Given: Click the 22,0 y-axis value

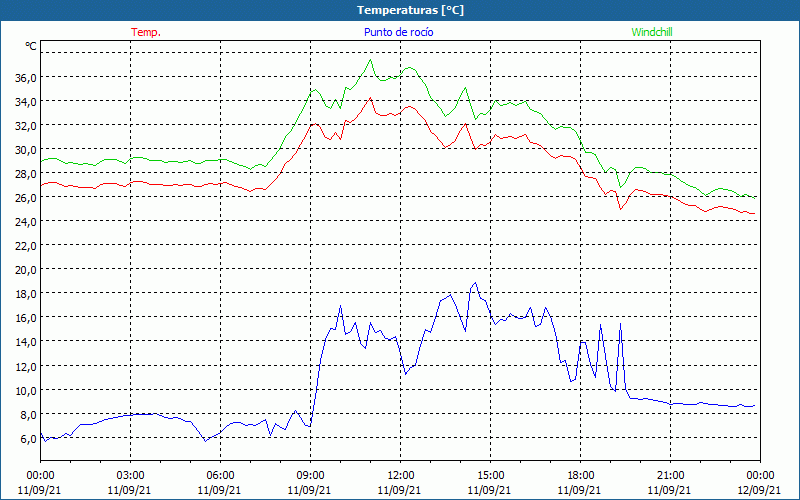Looking at the screenshot, I should tap(26, 245).
